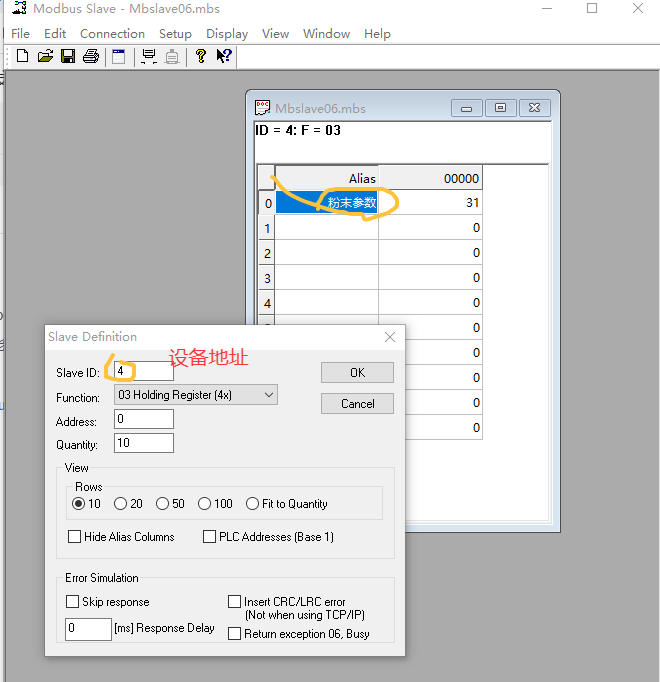This screenshot has height=682, width=660.
Task: Open the View menu
Action: tap(275, 33)
